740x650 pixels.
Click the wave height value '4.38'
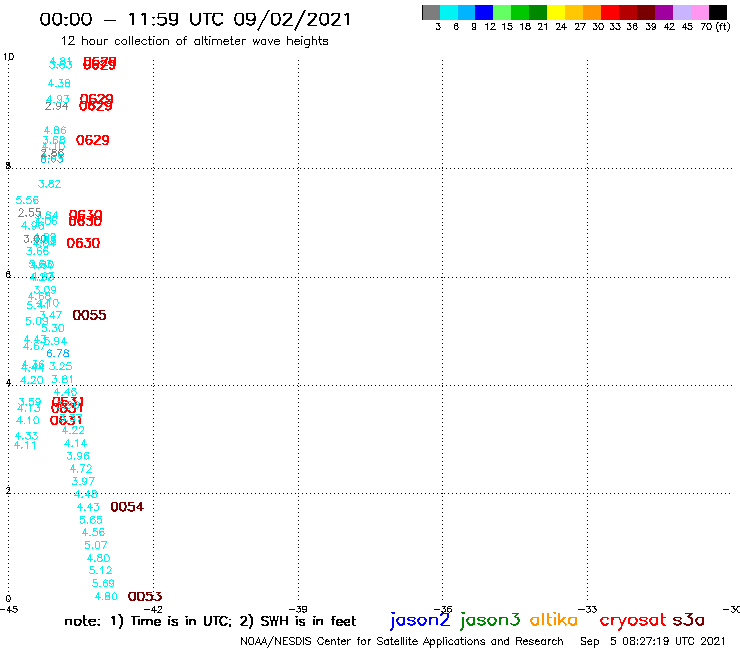point(59,83)
